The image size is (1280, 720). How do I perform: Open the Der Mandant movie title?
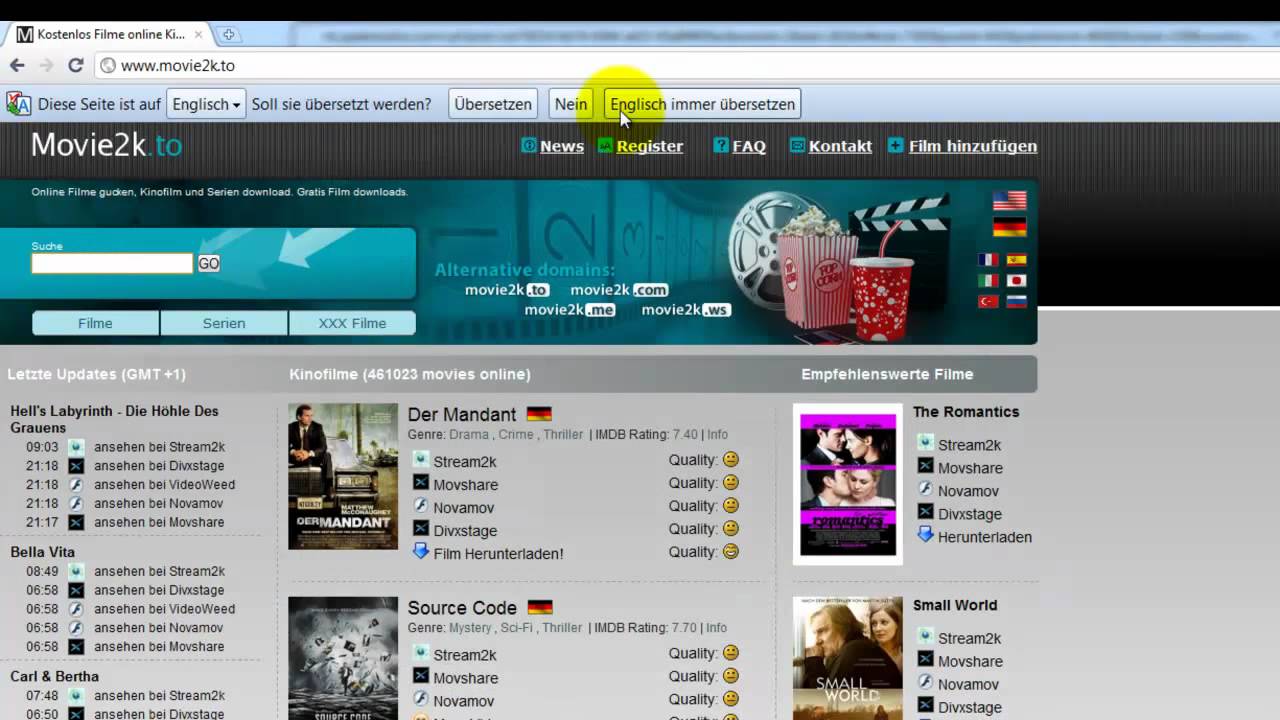(x=462, y=414)
